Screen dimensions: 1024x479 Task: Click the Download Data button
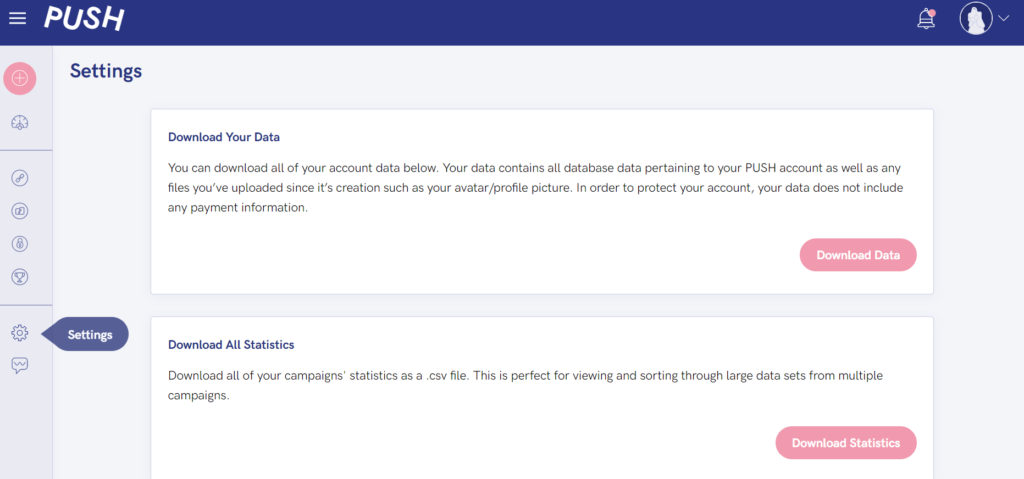[x=858, y=255]
